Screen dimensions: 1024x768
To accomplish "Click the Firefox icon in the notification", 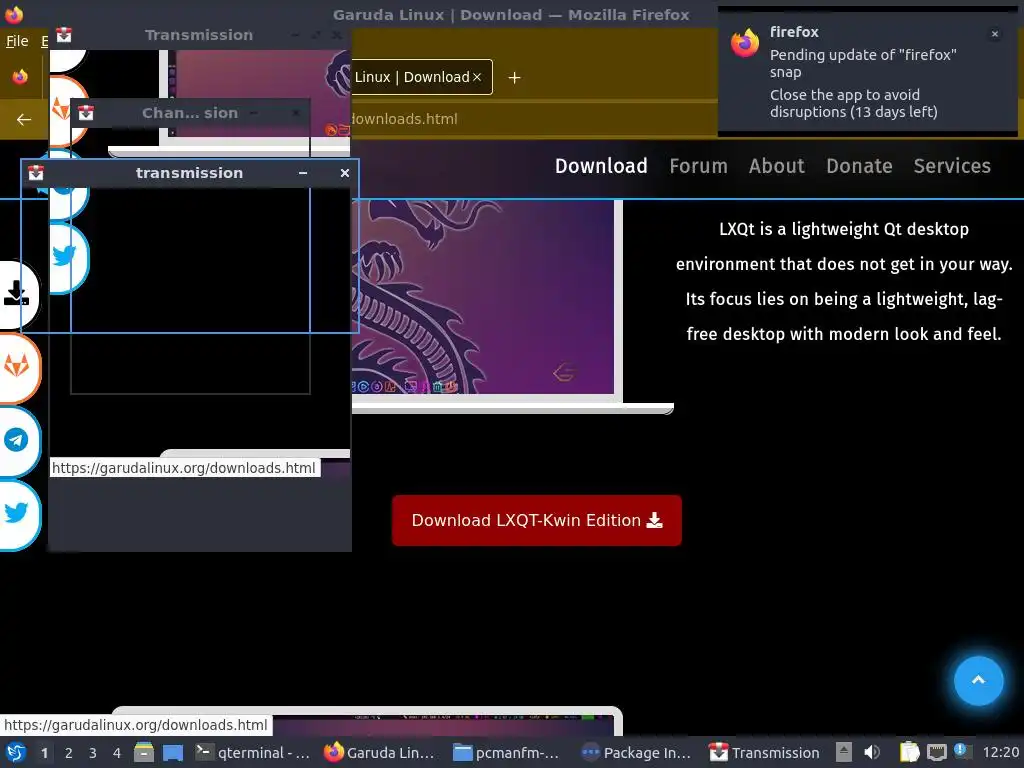I will coord(744,43).
